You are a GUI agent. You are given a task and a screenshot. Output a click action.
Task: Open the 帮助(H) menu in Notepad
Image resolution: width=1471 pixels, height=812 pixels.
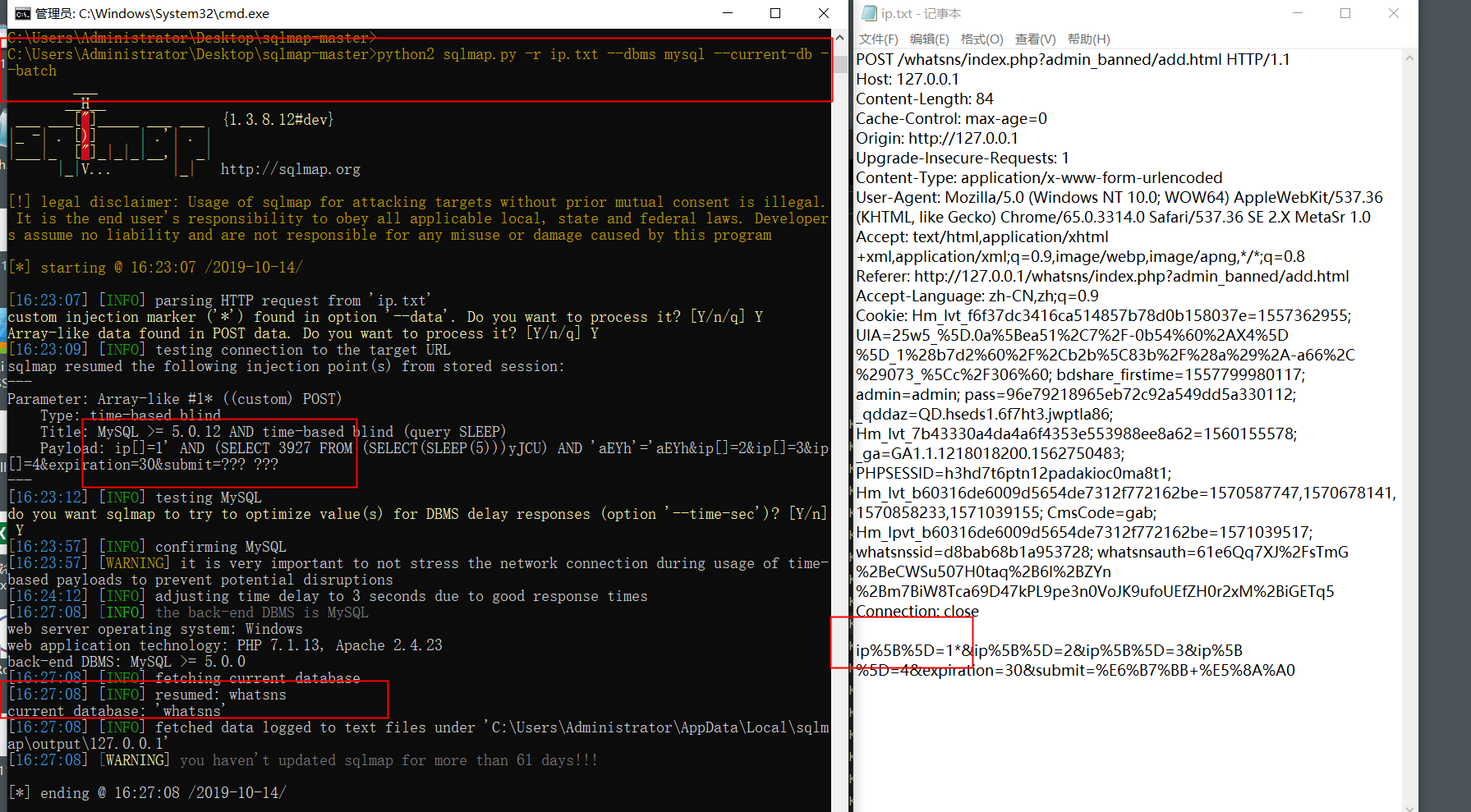(x=1088, y=39)
